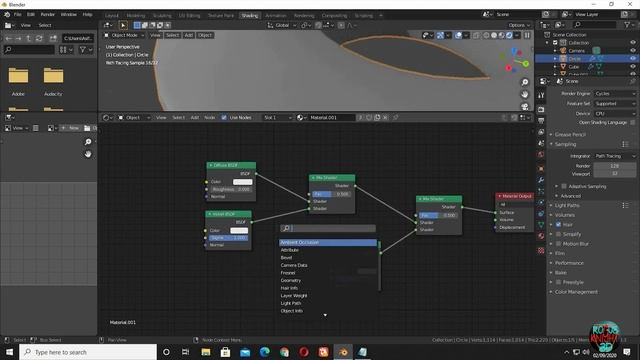Open the Render properties tab icon
This screenshot has height=360, width=640.
pos(541,109)
